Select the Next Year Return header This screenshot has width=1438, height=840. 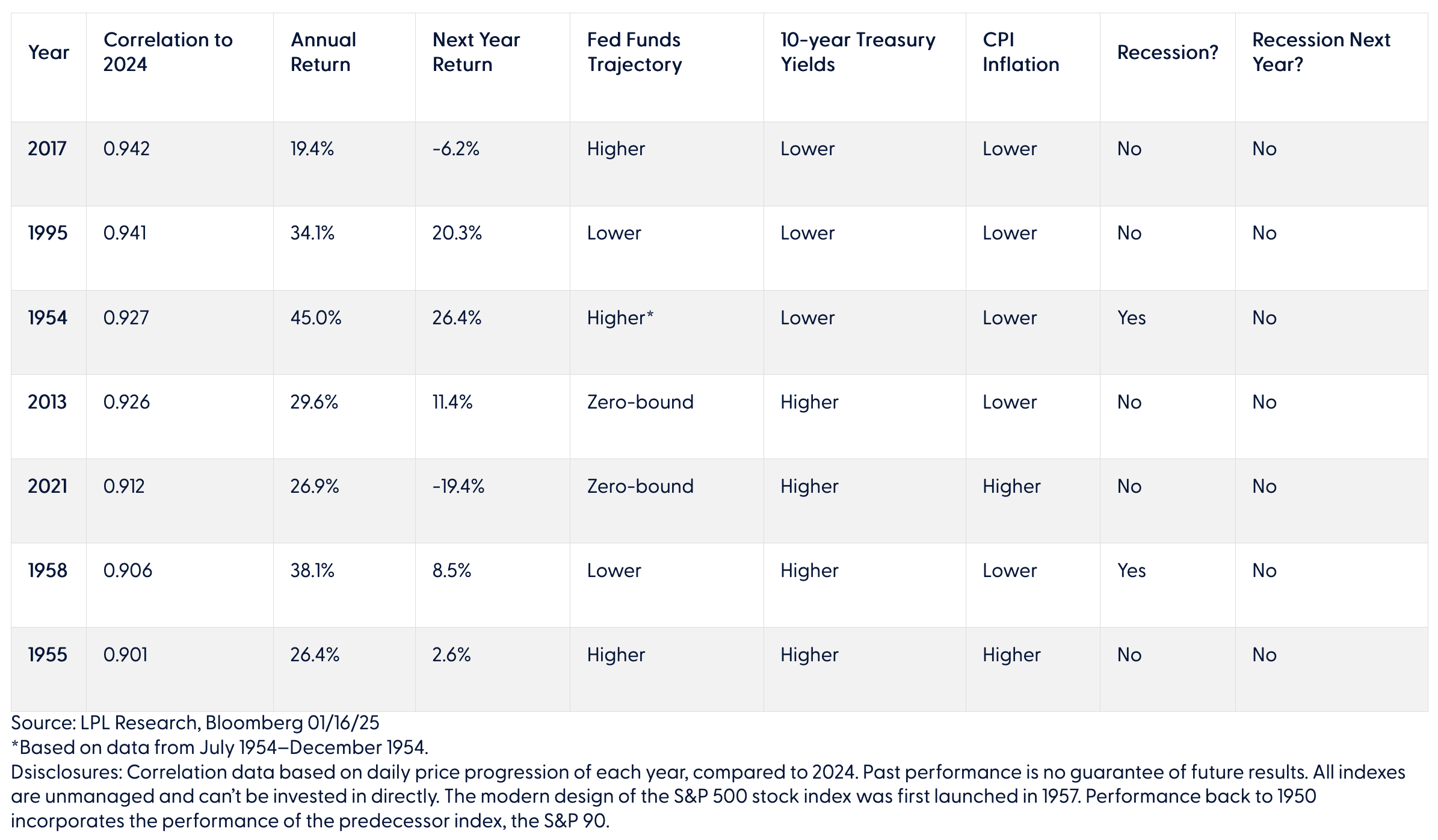point(476,52)
